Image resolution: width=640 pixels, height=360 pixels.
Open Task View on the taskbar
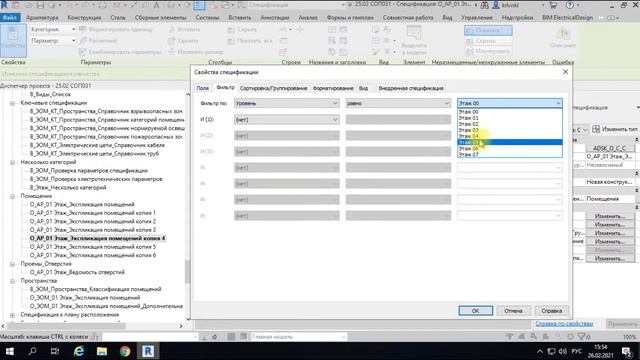(x=55, y=351)
